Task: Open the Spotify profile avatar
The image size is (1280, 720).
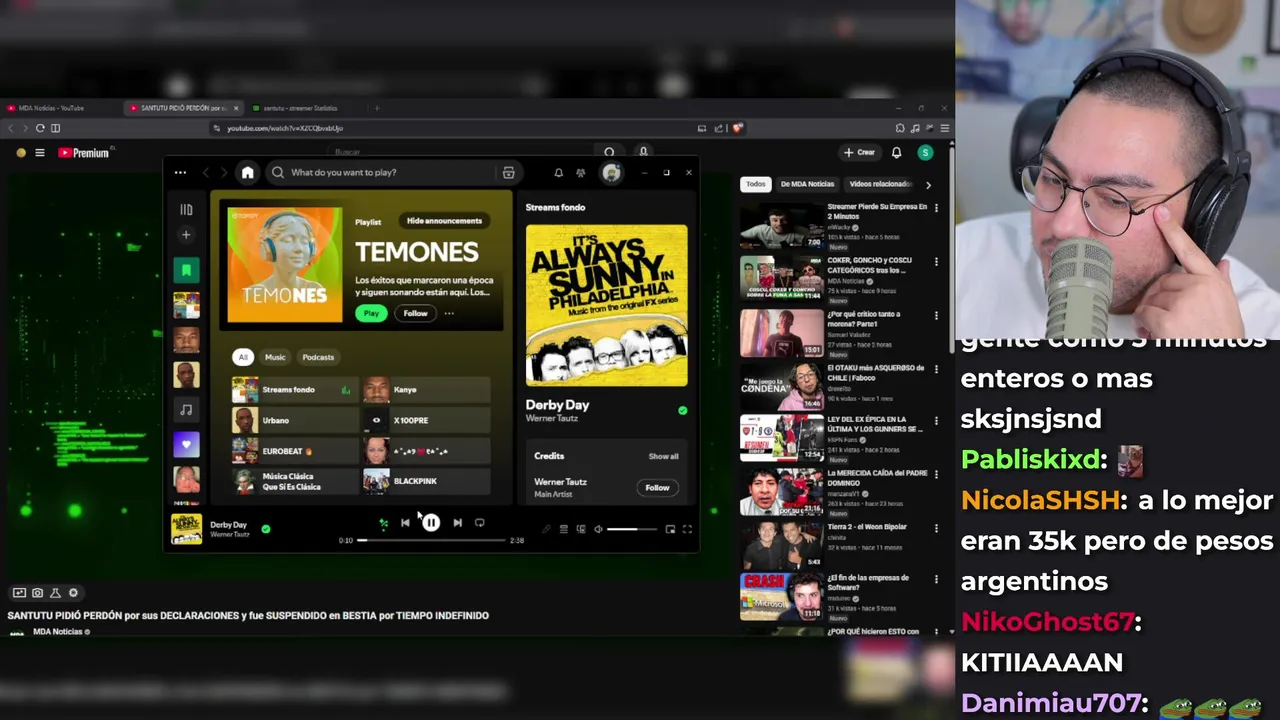Action: 611,173
